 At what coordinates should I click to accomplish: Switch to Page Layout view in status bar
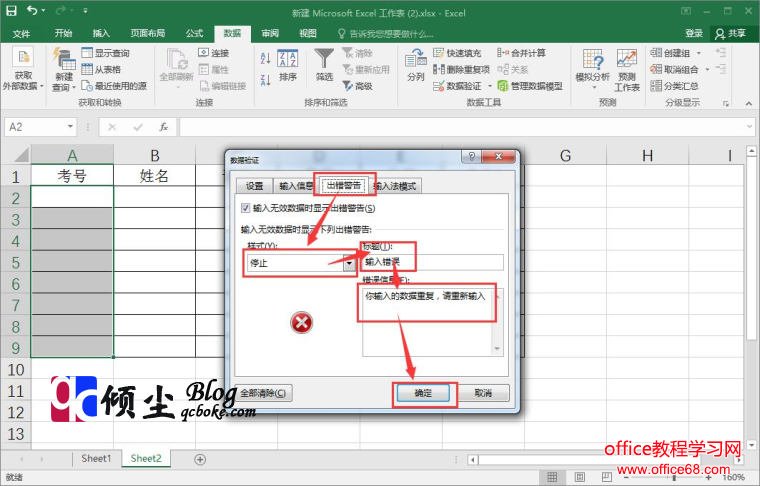tap(580, 477)
